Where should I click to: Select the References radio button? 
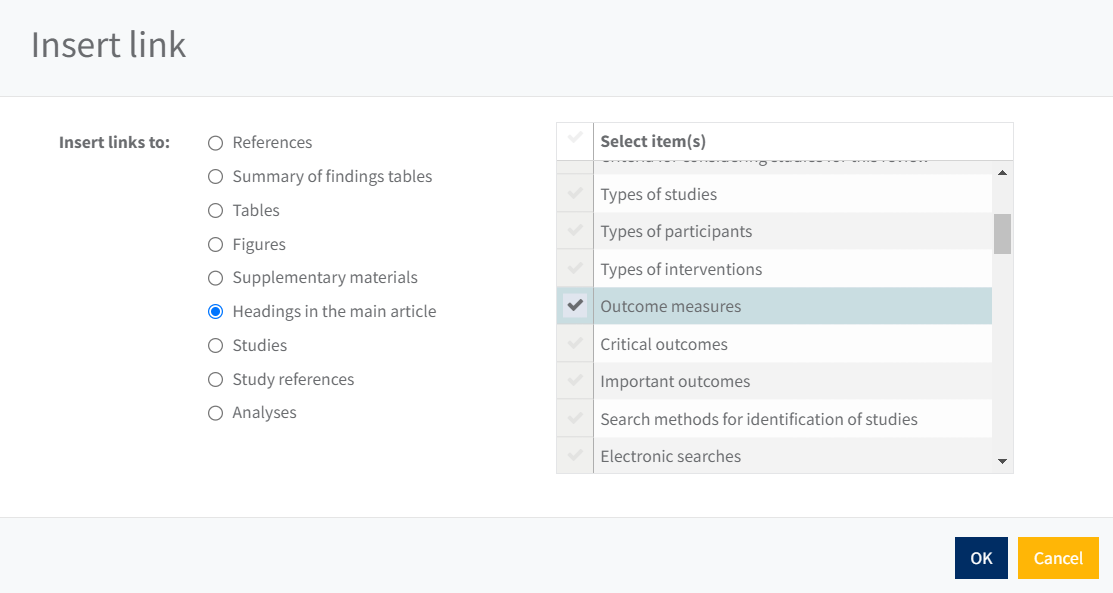coord(215,143)
